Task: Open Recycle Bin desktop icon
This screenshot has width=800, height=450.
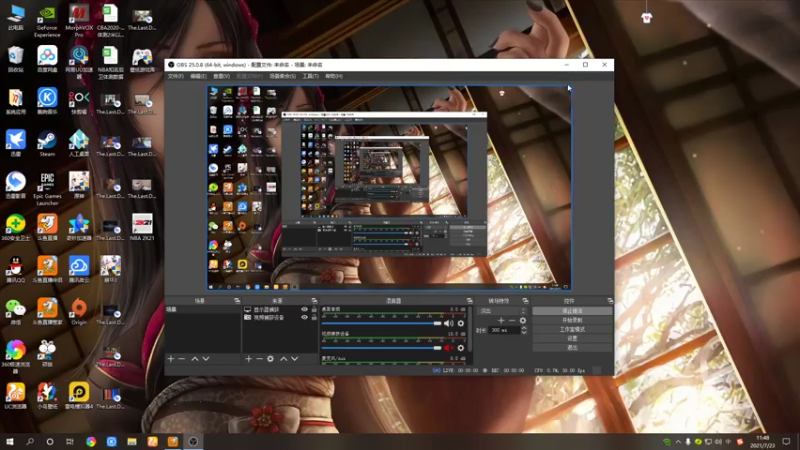Action: (15, 59)
